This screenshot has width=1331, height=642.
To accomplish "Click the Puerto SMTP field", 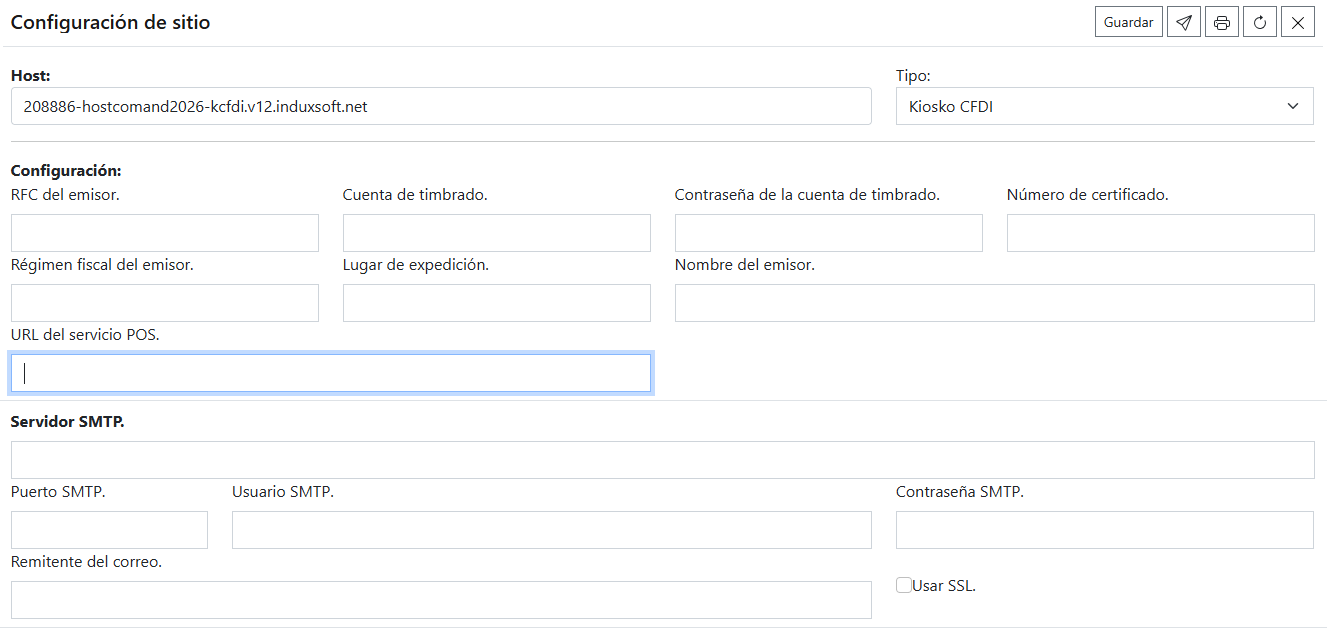I will [109, 530].
